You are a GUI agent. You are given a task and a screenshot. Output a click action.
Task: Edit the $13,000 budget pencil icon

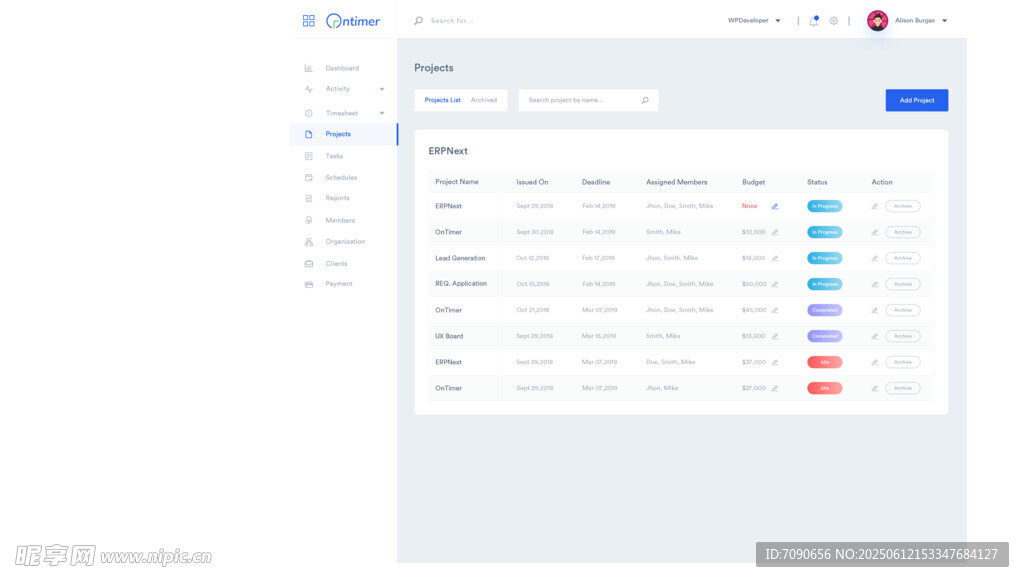coord(775,336)
